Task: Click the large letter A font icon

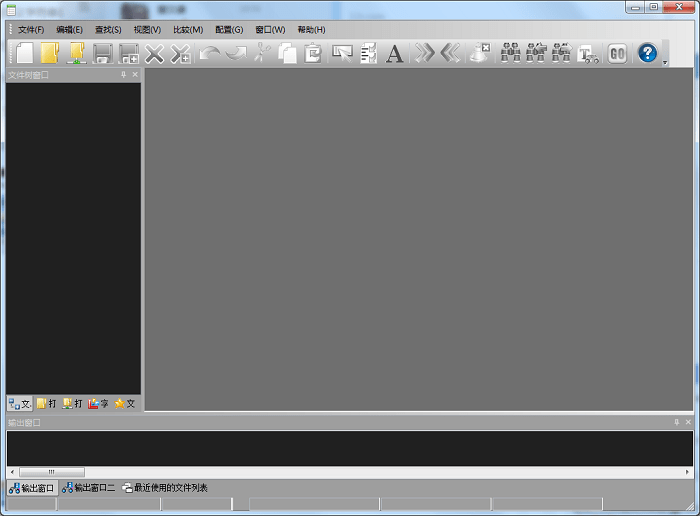Action: tap(395, 54)
